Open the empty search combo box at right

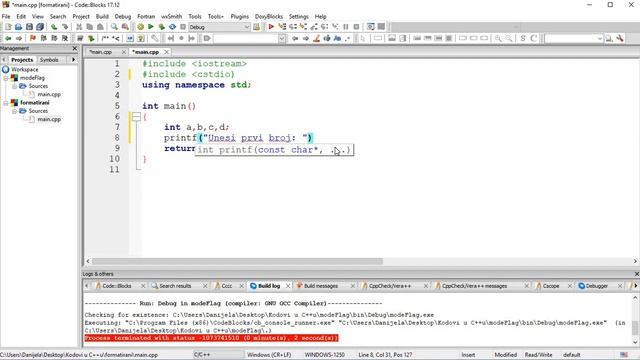pyautogui.click(x=574, y=38)
